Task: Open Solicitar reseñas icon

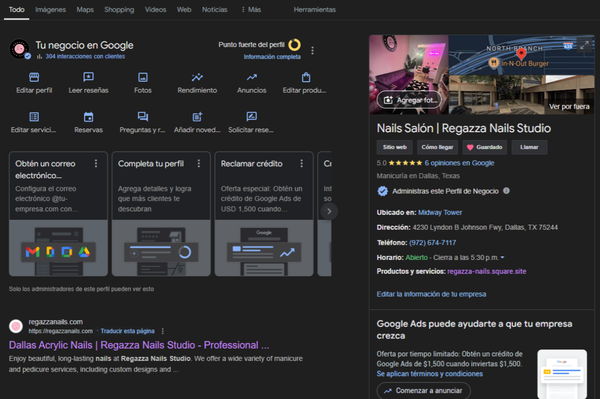Action: pyautogui.click(x=251, y=117)
